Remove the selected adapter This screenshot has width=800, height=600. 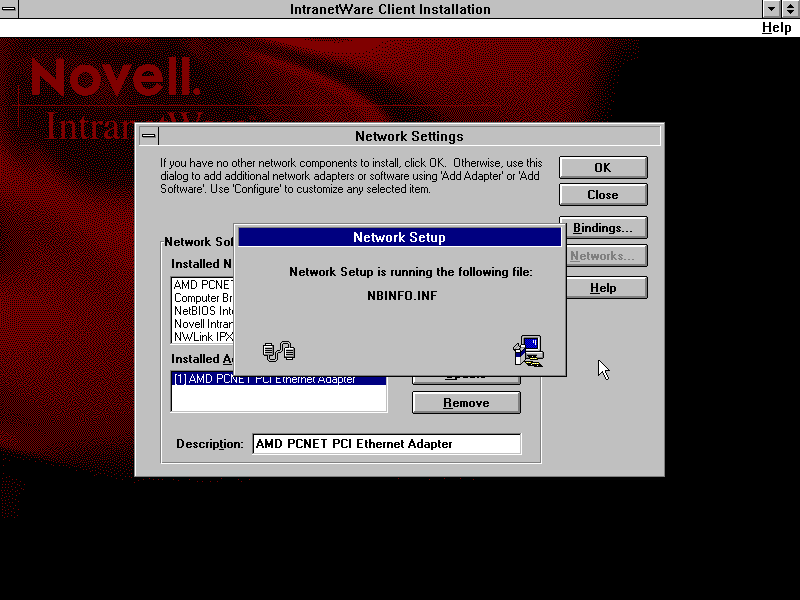tap(466, 403)
